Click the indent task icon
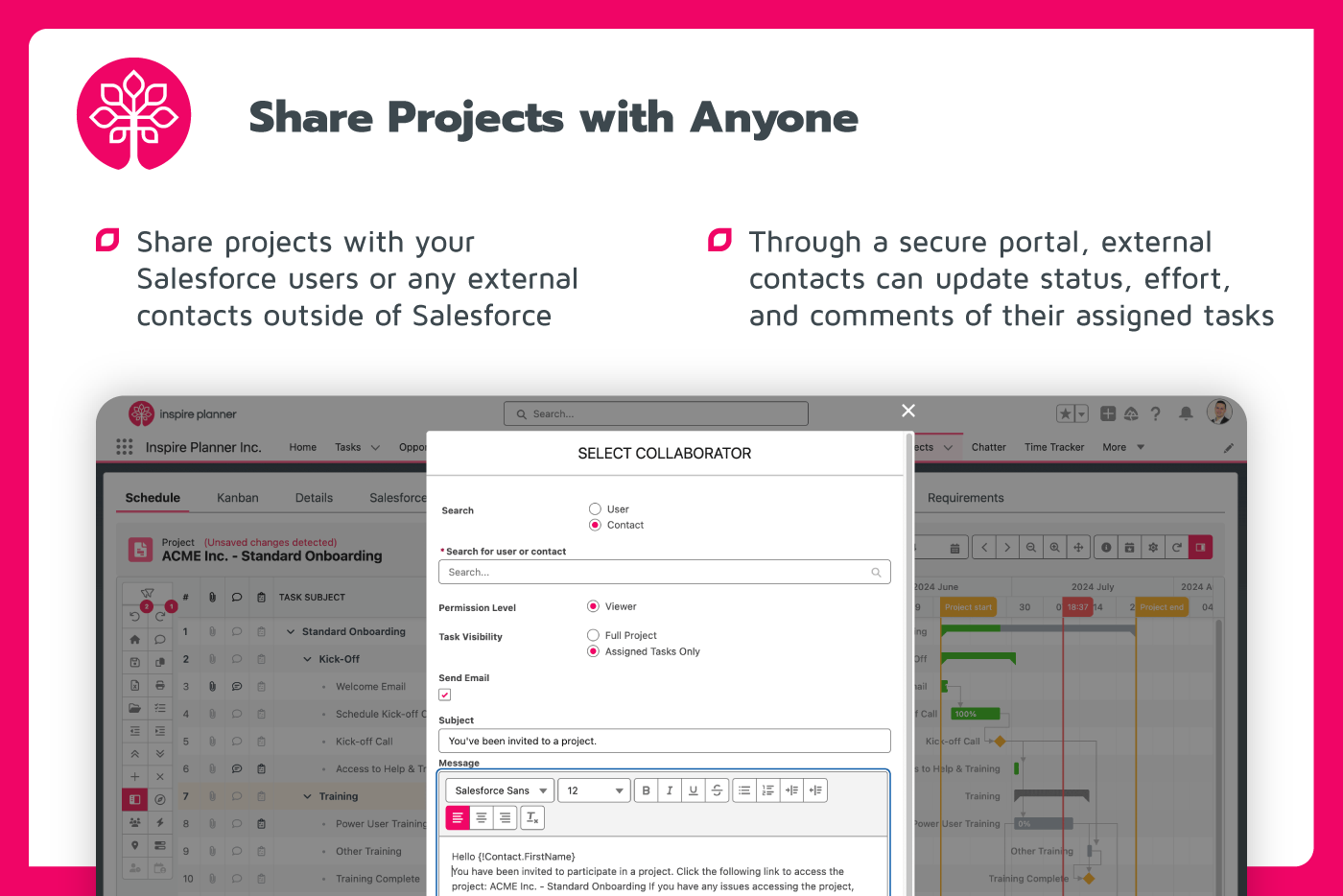The image size is (1343, 896). coord(160,731)
